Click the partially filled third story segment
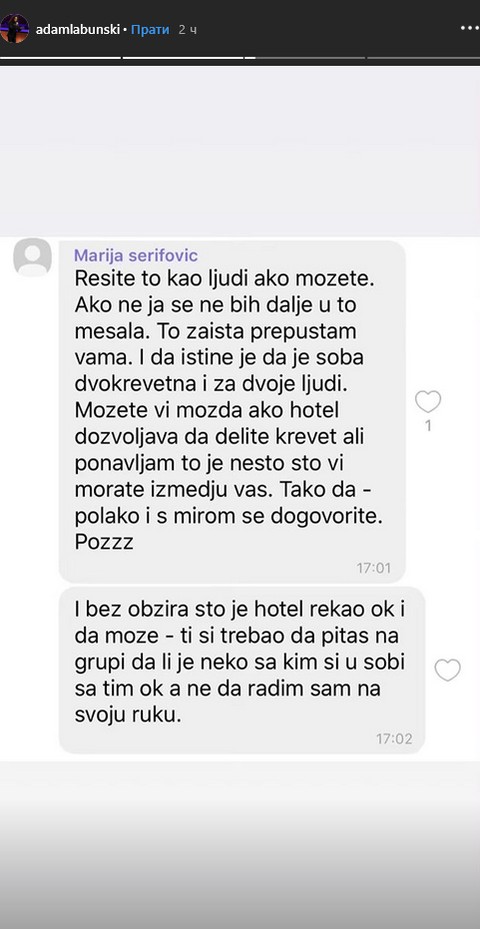The height and width of the screenshot is (929, 480). pos(305,57)
